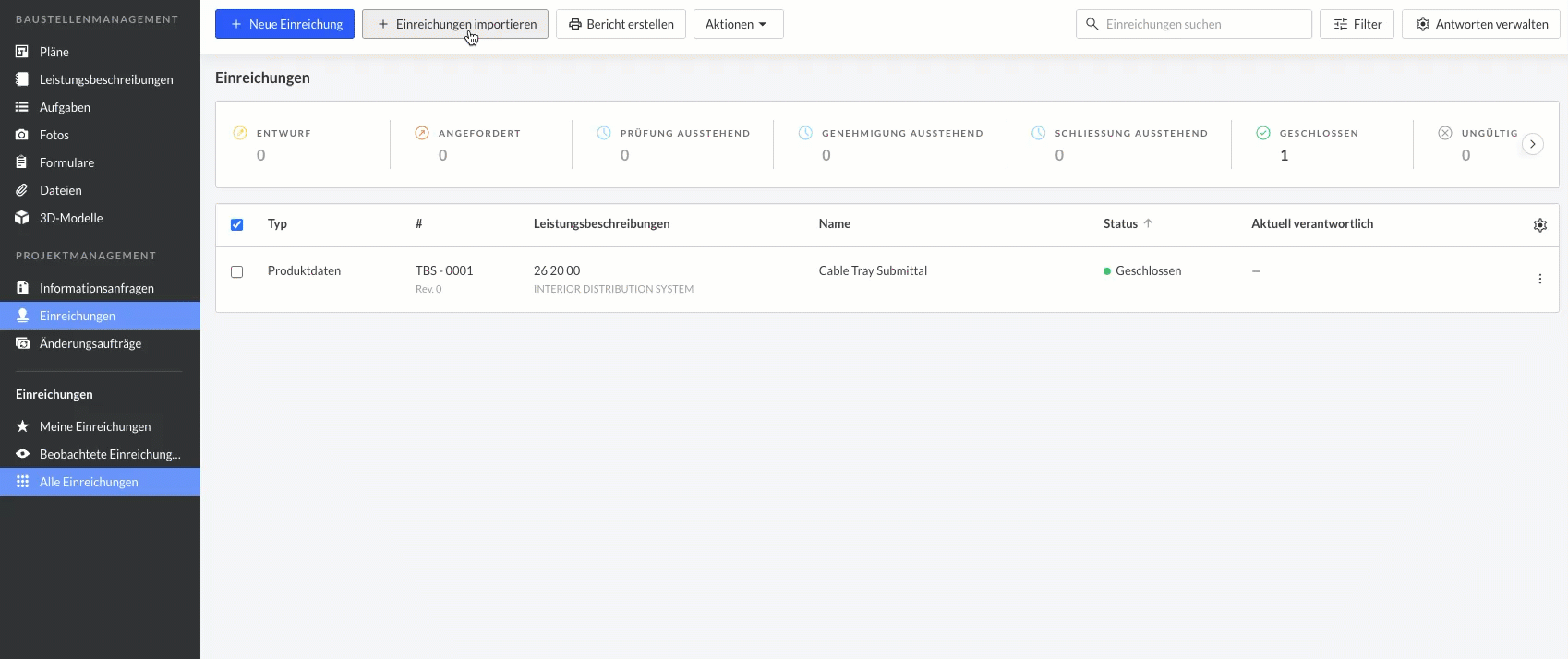Click the star icon for Meine Einreichungen

[x=22, y=426]
